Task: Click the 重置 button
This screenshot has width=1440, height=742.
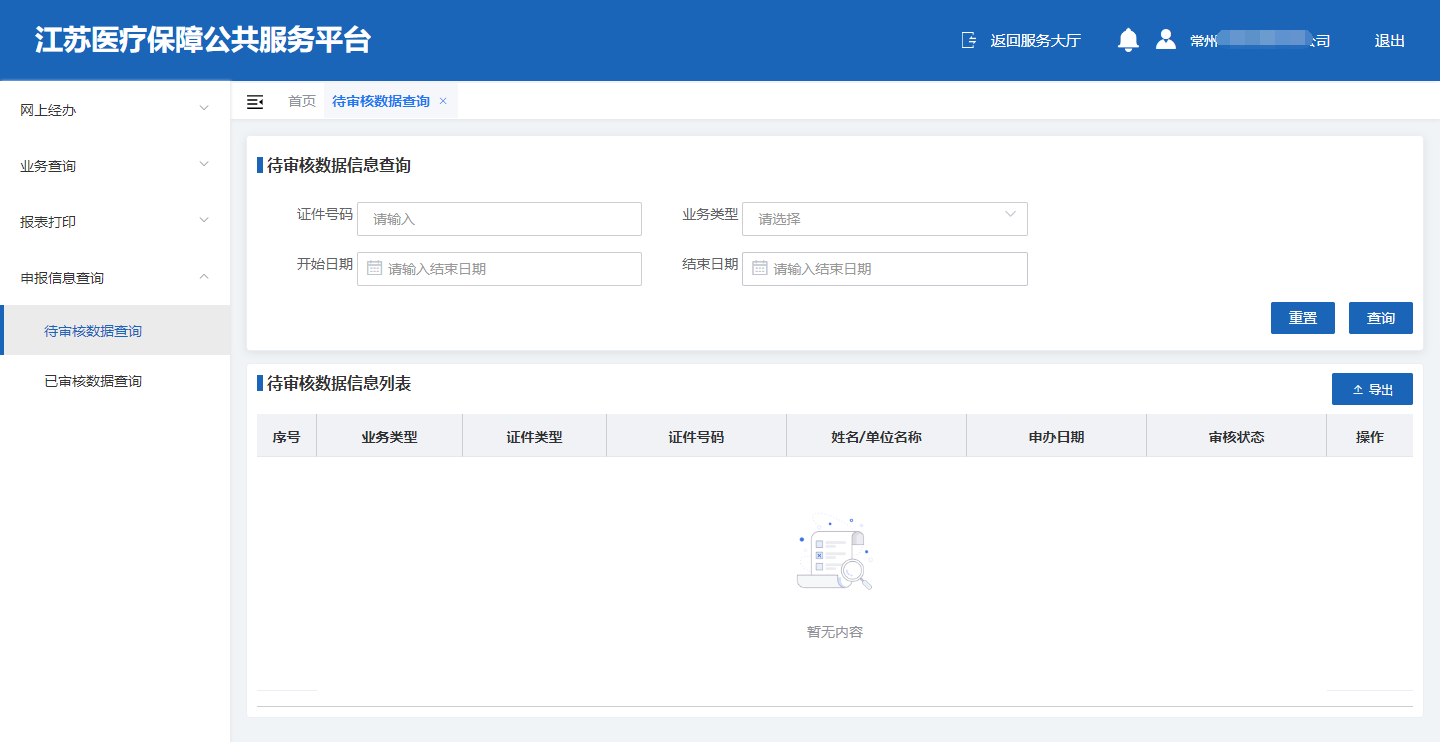Action: pos(1302,318)
